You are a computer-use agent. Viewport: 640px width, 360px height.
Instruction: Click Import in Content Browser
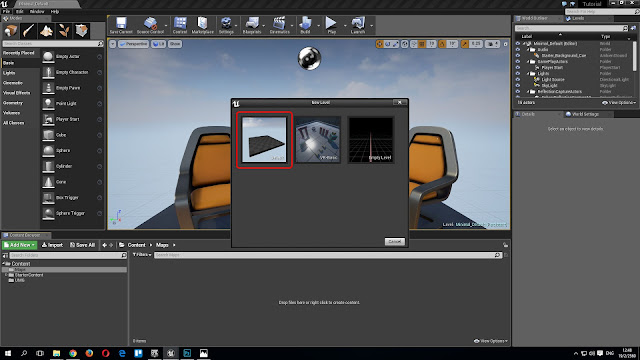53,245
